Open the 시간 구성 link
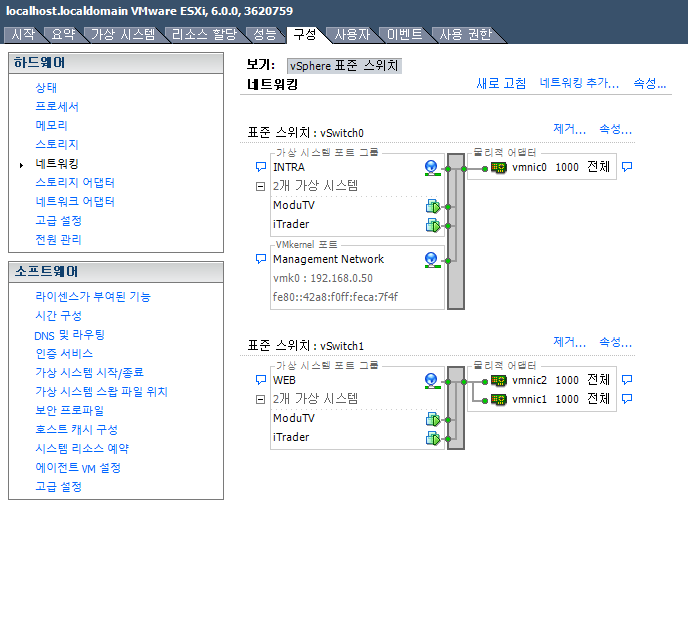This screenshot has height=630, width=688. click(58, 316)
